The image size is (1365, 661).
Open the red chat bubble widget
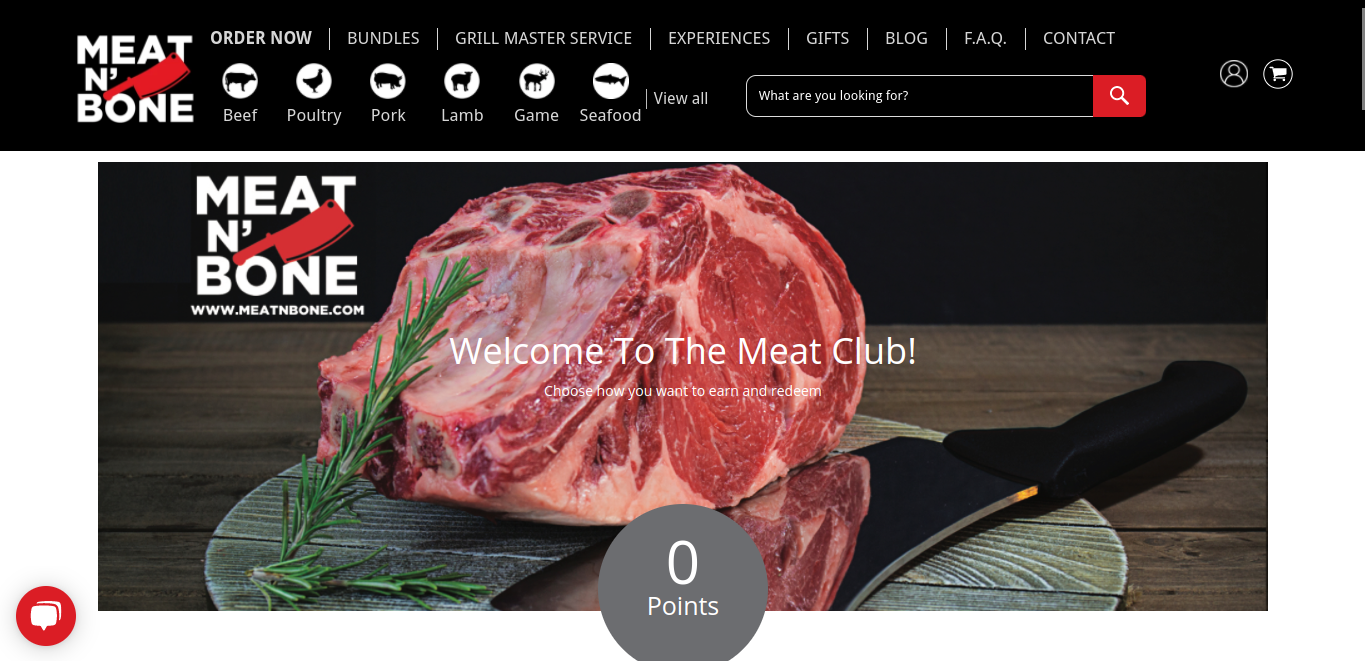pos(46,615)
